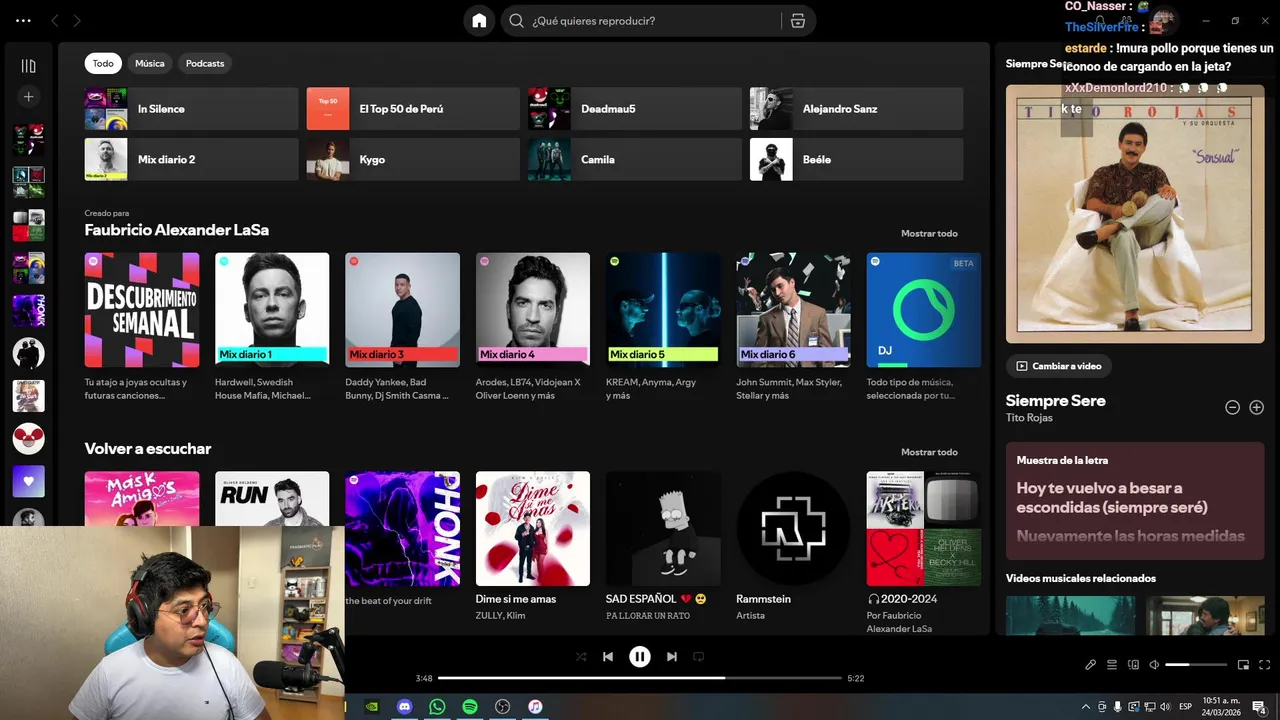Open Dime si me amas card
Image resolution: width=1280 pixels, height=720 pixels.
533,548
